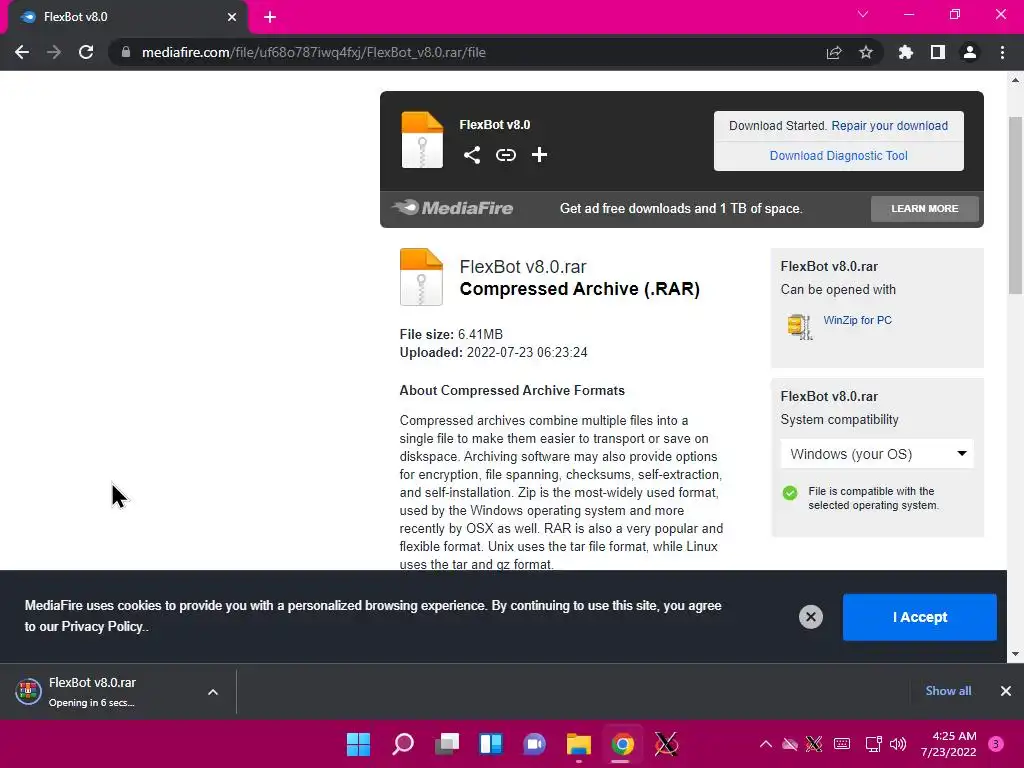Image resolution: width=1024 pixels, height=768 pixels.
Task: Click the WinZip icon in sidebar
Action: [x=800, y=327]
